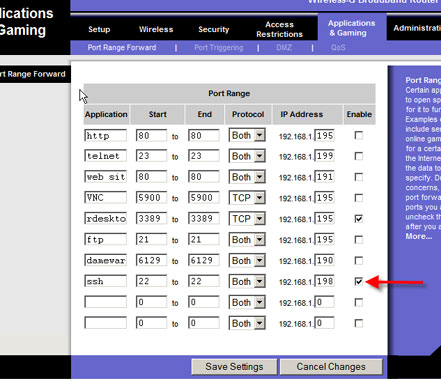The height and width of the screenshot is (381, 441).
Task: Click the Save Settings button
Action: coord(234,367)
